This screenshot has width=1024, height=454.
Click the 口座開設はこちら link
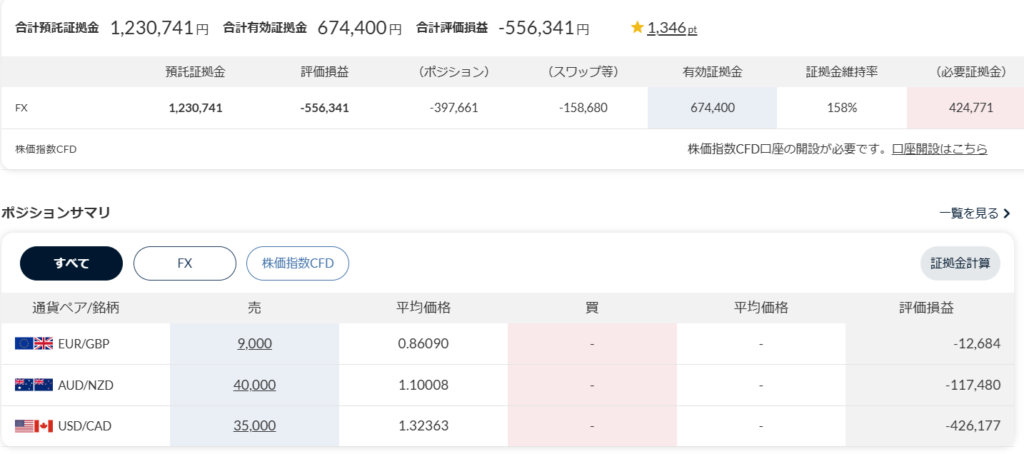pos(939,148)
